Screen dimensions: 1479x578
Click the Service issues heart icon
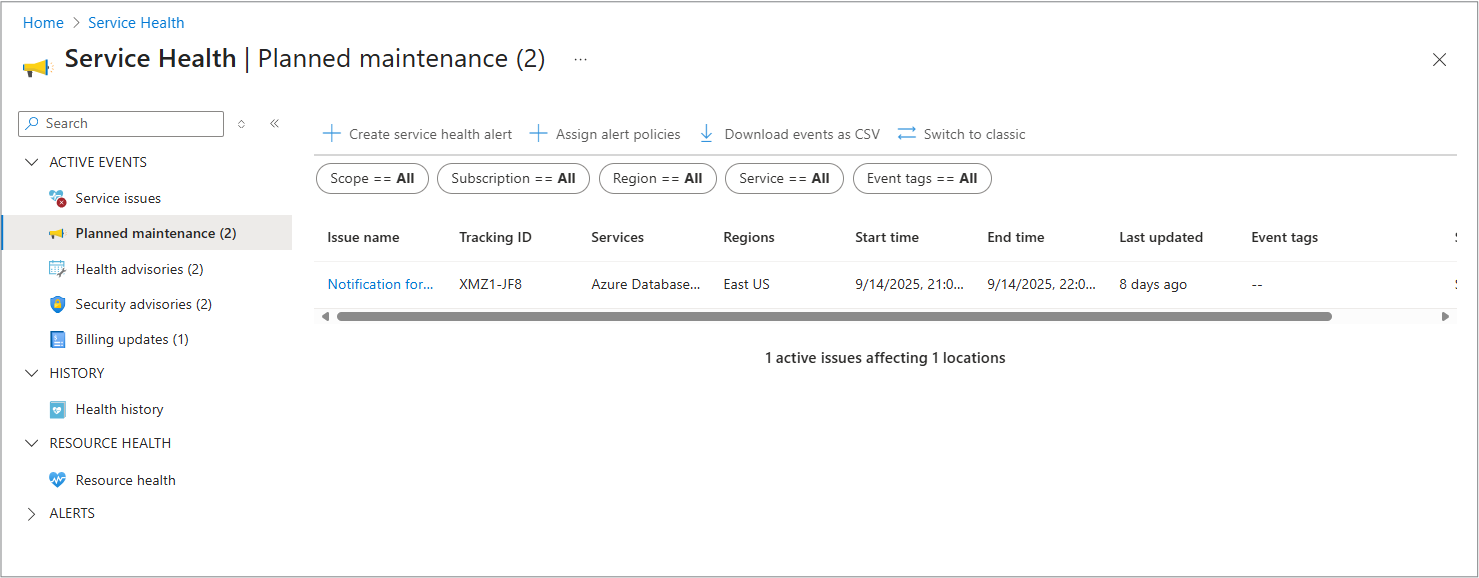(x=57, y=198)
